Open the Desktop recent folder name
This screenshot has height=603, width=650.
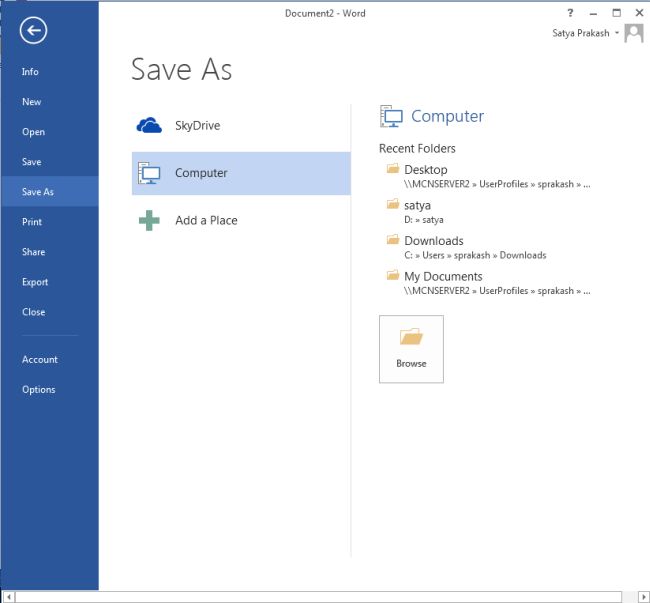(x=426, y=170)
